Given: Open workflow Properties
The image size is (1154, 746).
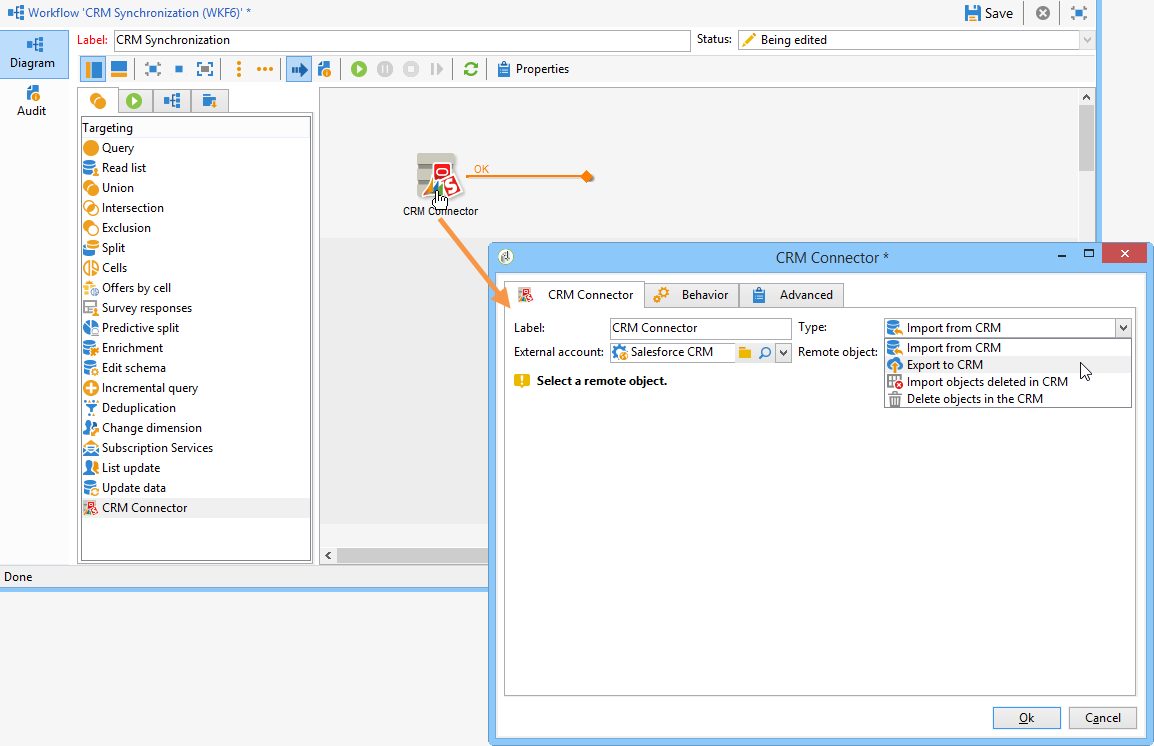Looking at the screenshot, I should click(x=534, y=69).
